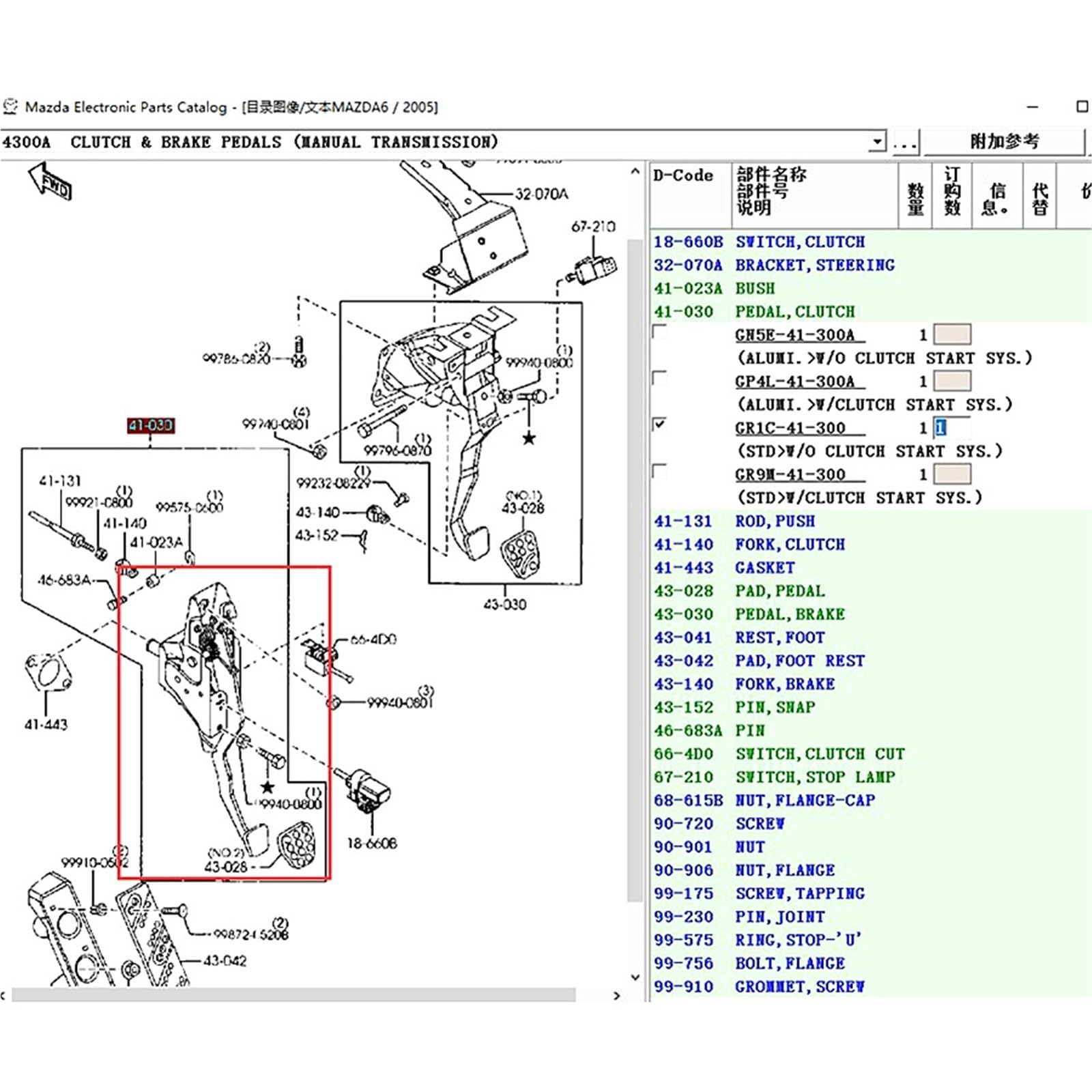Select the 43-030 PEDAL, BRAKE list row

pyautogui.click(x=871, y=614)
